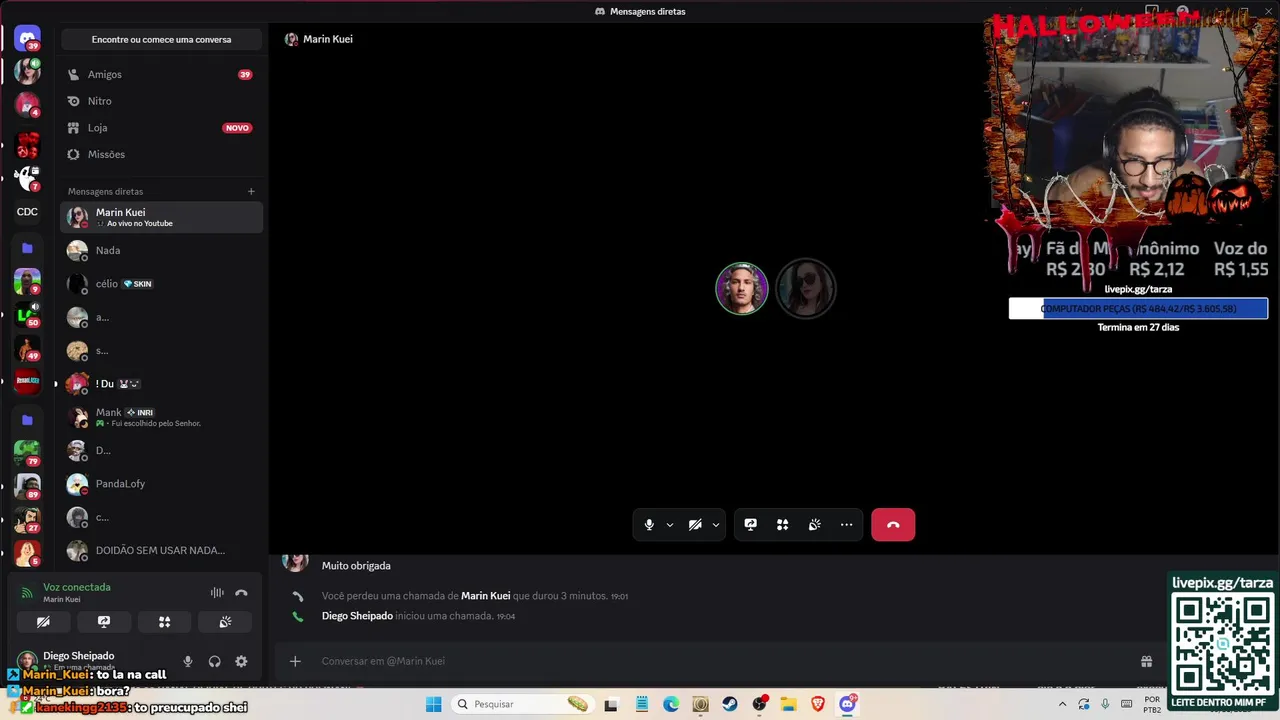Turn on camera in call control bar
This screenshot has width=1280, height=720.
point(695,525)
